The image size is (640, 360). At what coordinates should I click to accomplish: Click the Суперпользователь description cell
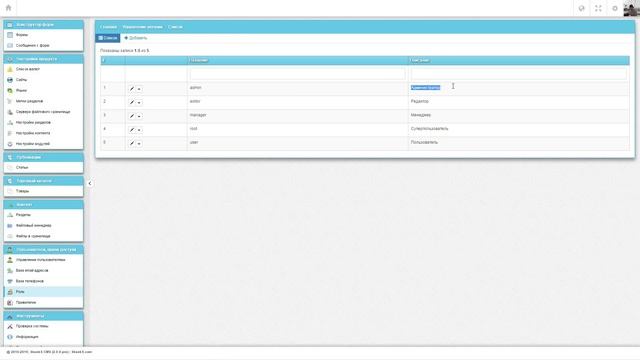(x=519, y=129)
